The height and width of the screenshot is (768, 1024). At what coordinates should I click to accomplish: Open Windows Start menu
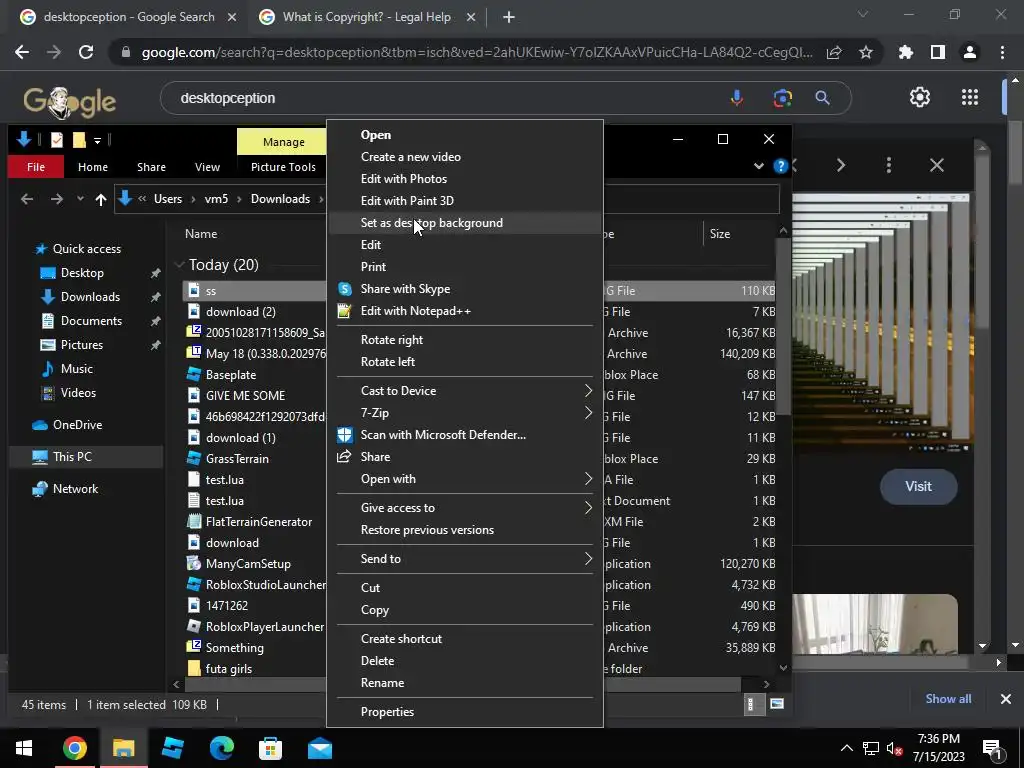click(24, 748)
